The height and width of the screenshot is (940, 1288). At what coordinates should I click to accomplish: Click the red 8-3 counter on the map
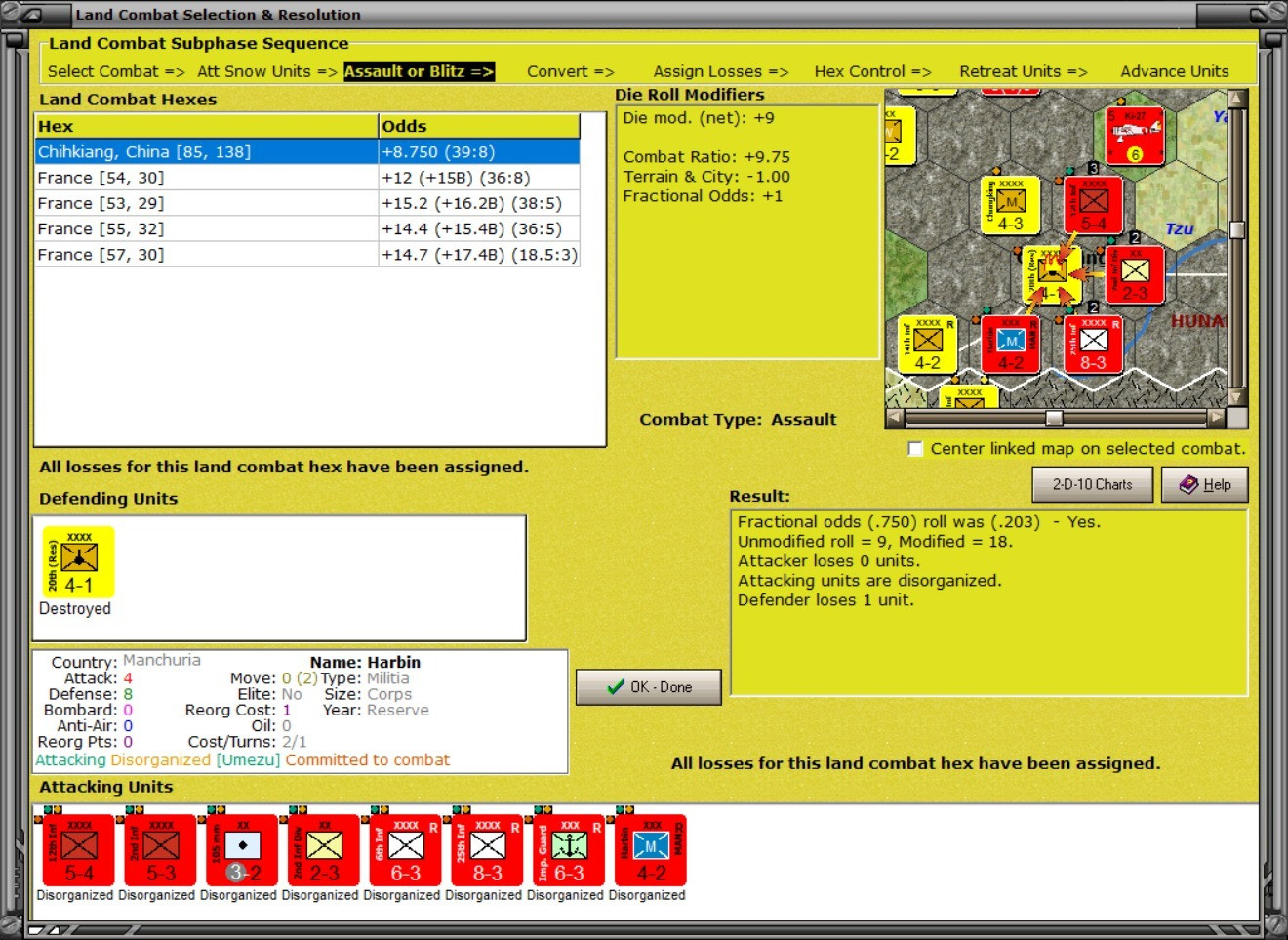pos(1093,345)
